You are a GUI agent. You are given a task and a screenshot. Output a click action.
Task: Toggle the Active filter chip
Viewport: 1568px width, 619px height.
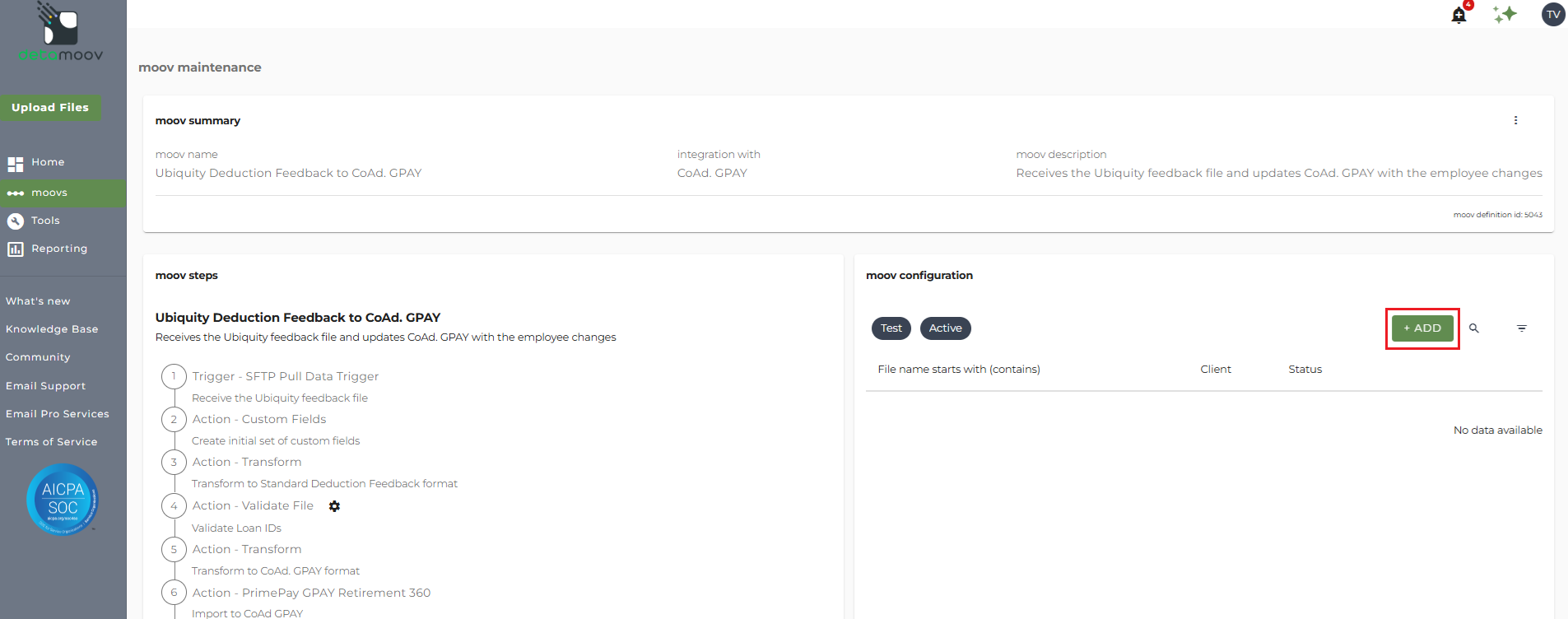click(x=946, y=328)
